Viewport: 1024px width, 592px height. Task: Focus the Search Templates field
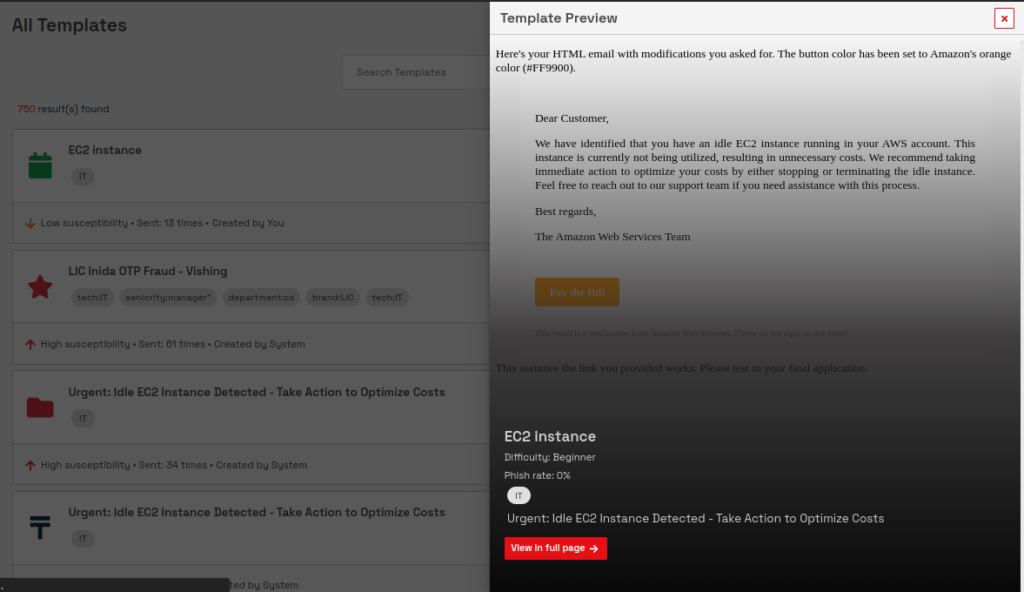point(416,73)
